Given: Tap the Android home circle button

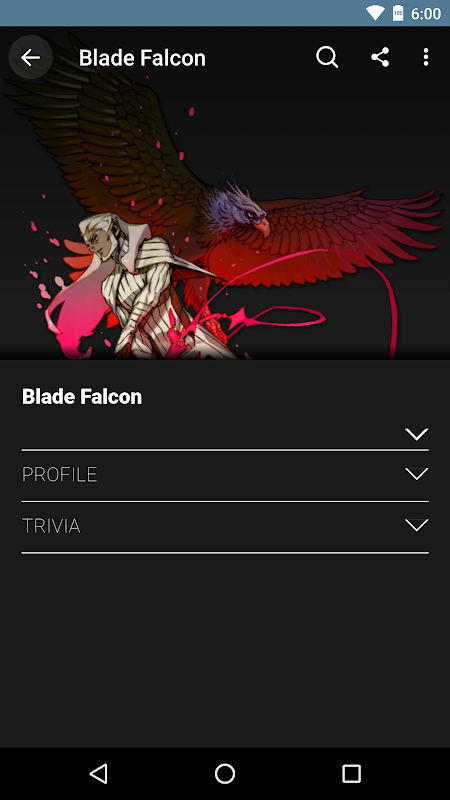Looking at the screenshot, I should (225, 773).
